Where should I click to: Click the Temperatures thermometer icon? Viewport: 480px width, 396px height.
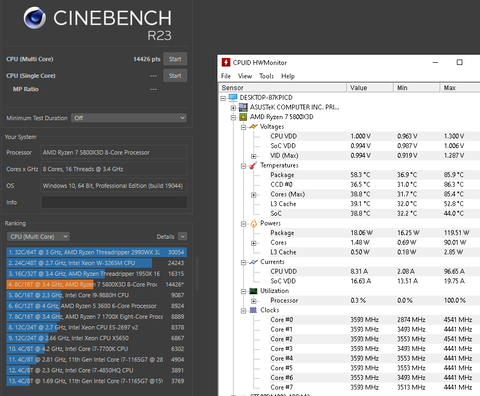click(253, 165)
